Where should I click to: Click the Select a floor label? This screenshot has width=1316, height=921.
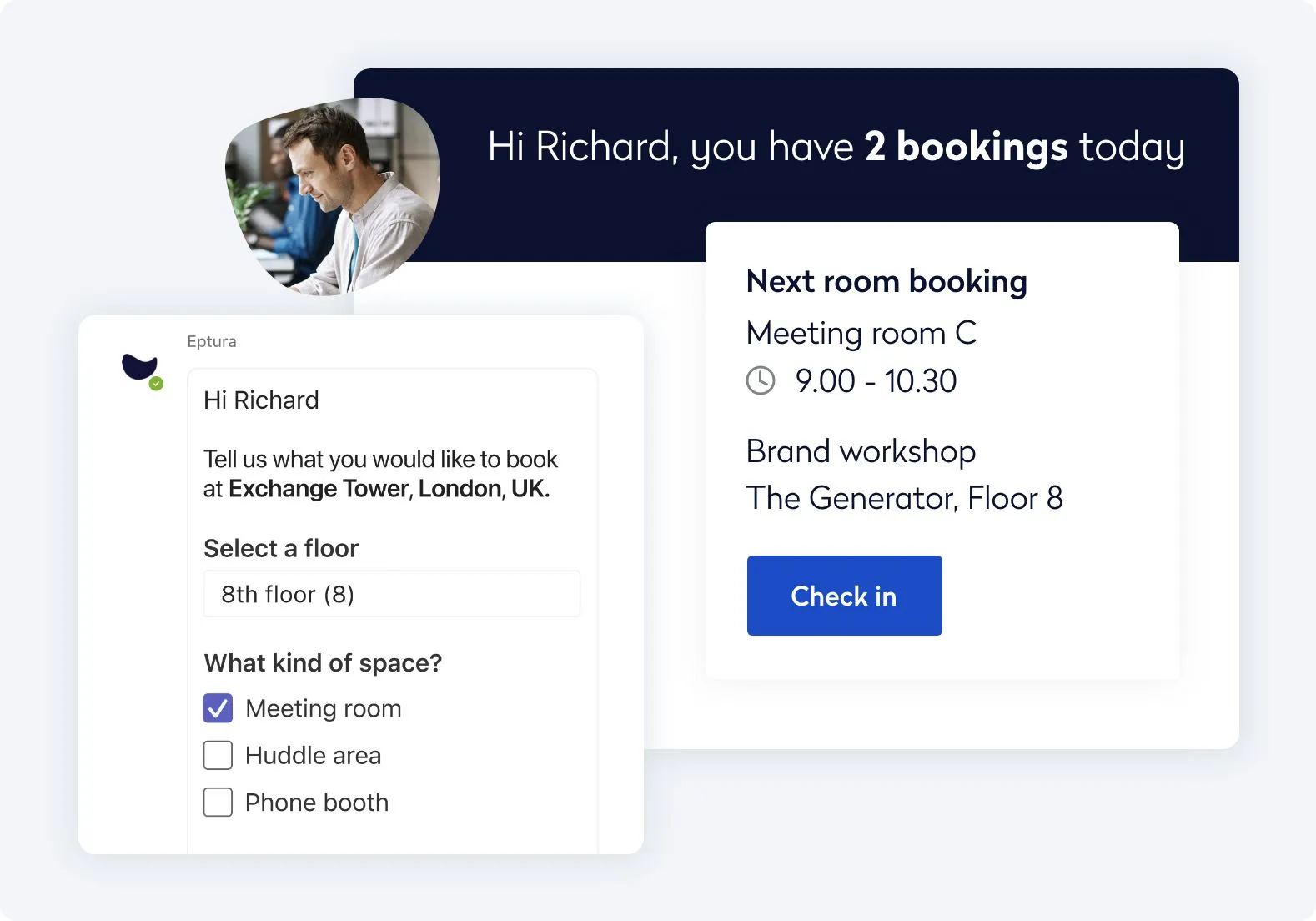pos(281,548)
